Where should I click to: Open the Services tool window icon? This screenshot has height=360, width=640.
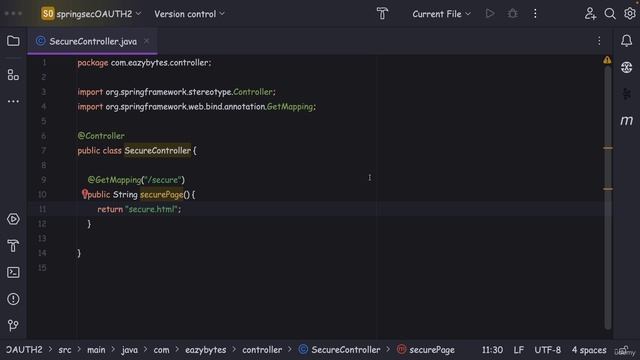pyautogui.click(x=13, y=219)
